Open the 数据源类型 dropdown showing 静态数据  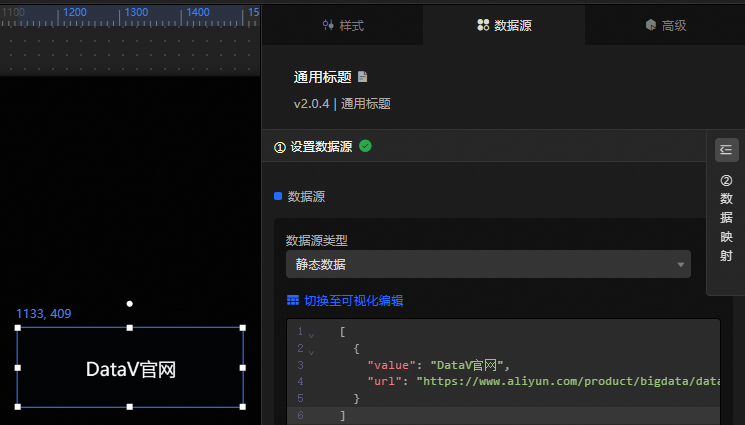(x=488, y=264)
